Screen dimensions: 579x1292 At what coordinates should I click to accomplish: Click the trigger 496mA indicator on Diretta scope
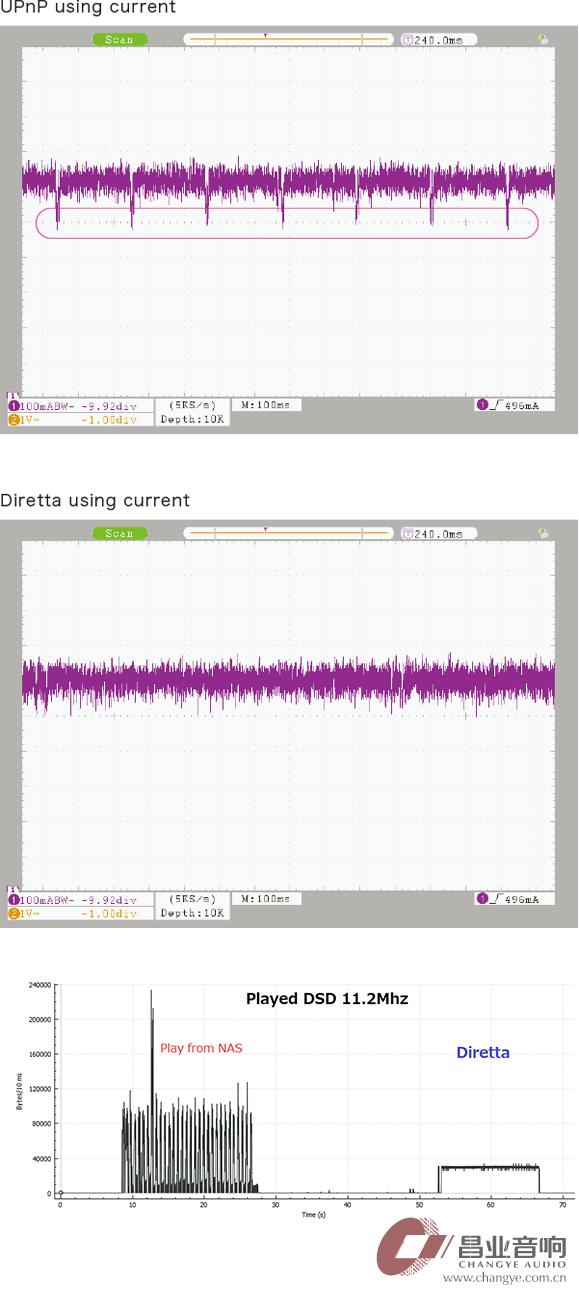pos(514,899)
